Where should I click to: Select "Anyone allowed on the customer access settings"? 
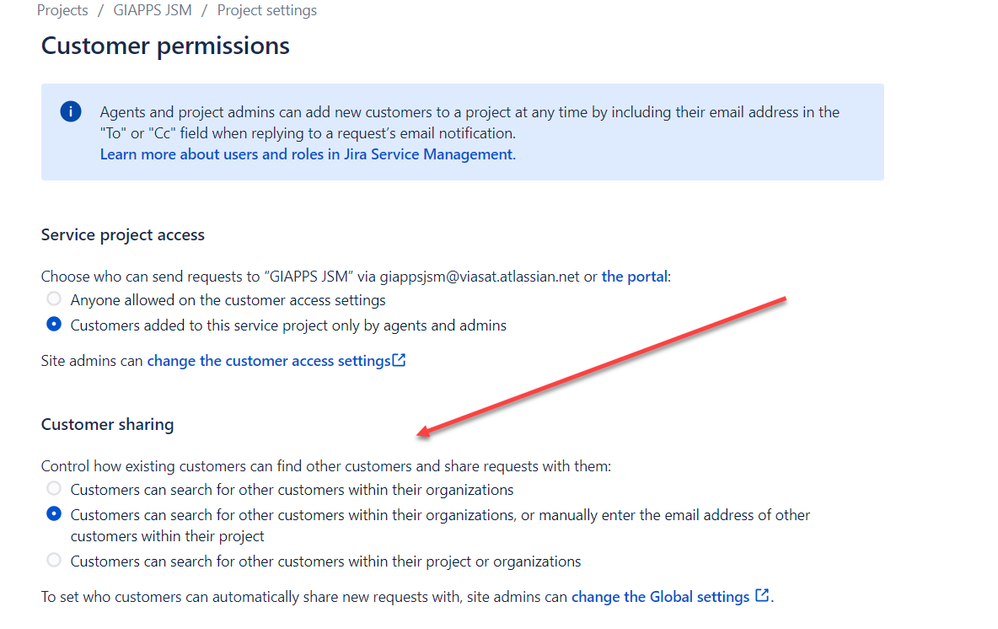54,300
